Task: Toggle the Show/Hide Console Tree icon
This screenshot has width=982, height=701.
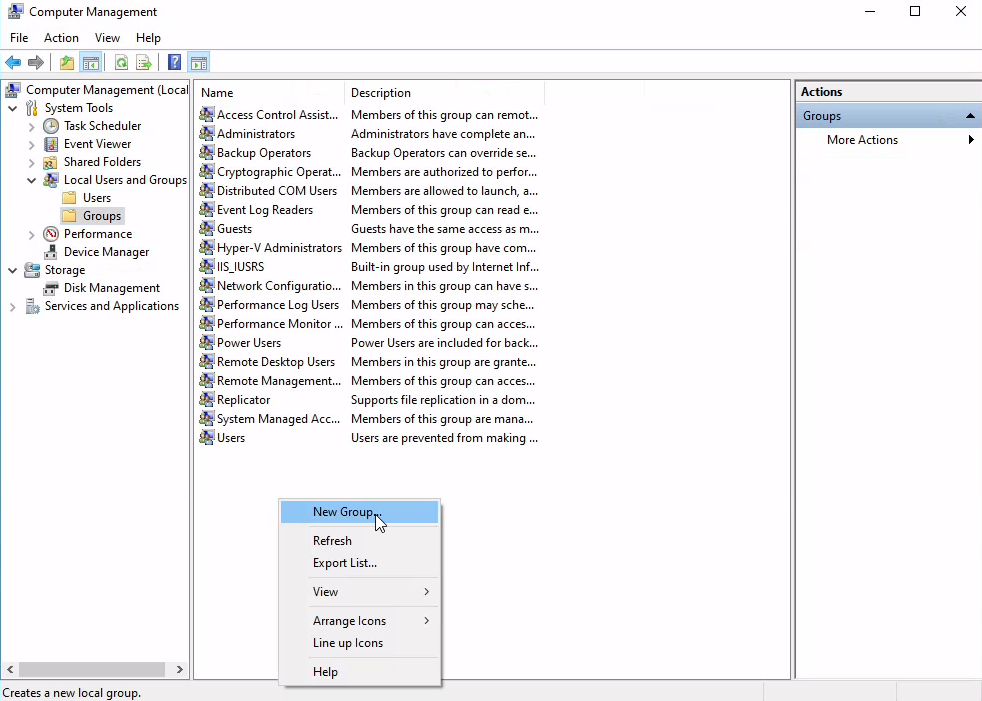Action: (91, 63)
